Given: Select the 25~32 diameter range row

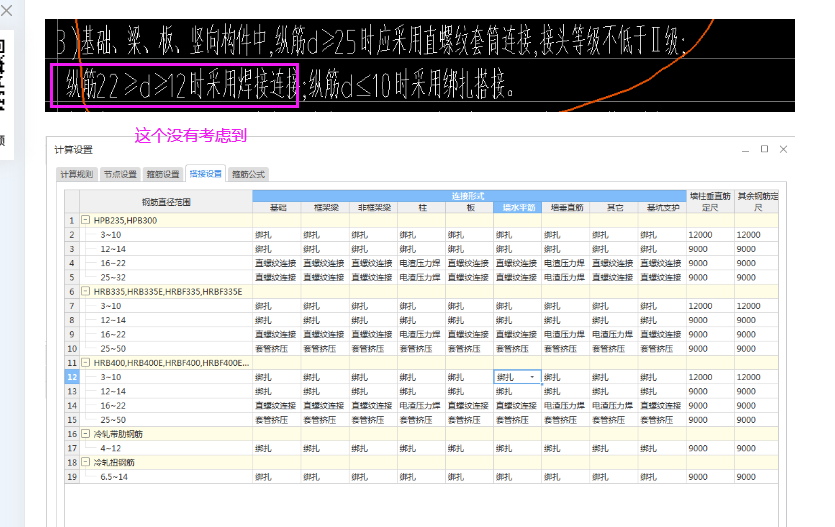Looking at the screenshot, I should 113,277.
